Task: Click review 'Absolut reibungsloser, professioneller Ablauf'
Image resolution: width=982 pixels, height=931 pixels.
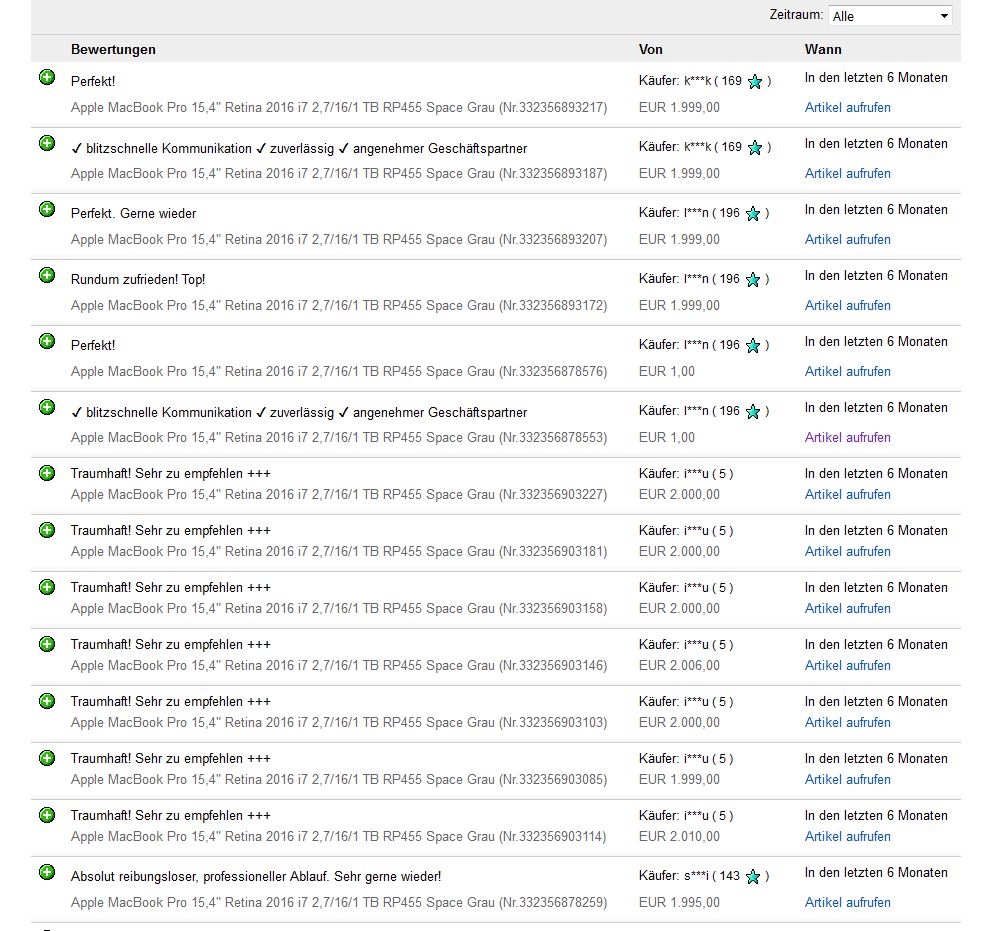Action: (x=256, y=877)
